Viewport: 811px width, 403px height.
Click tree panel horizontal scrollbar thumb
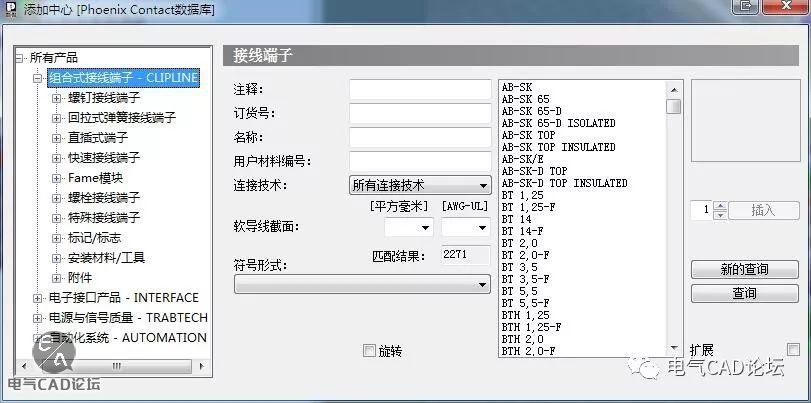116,366
